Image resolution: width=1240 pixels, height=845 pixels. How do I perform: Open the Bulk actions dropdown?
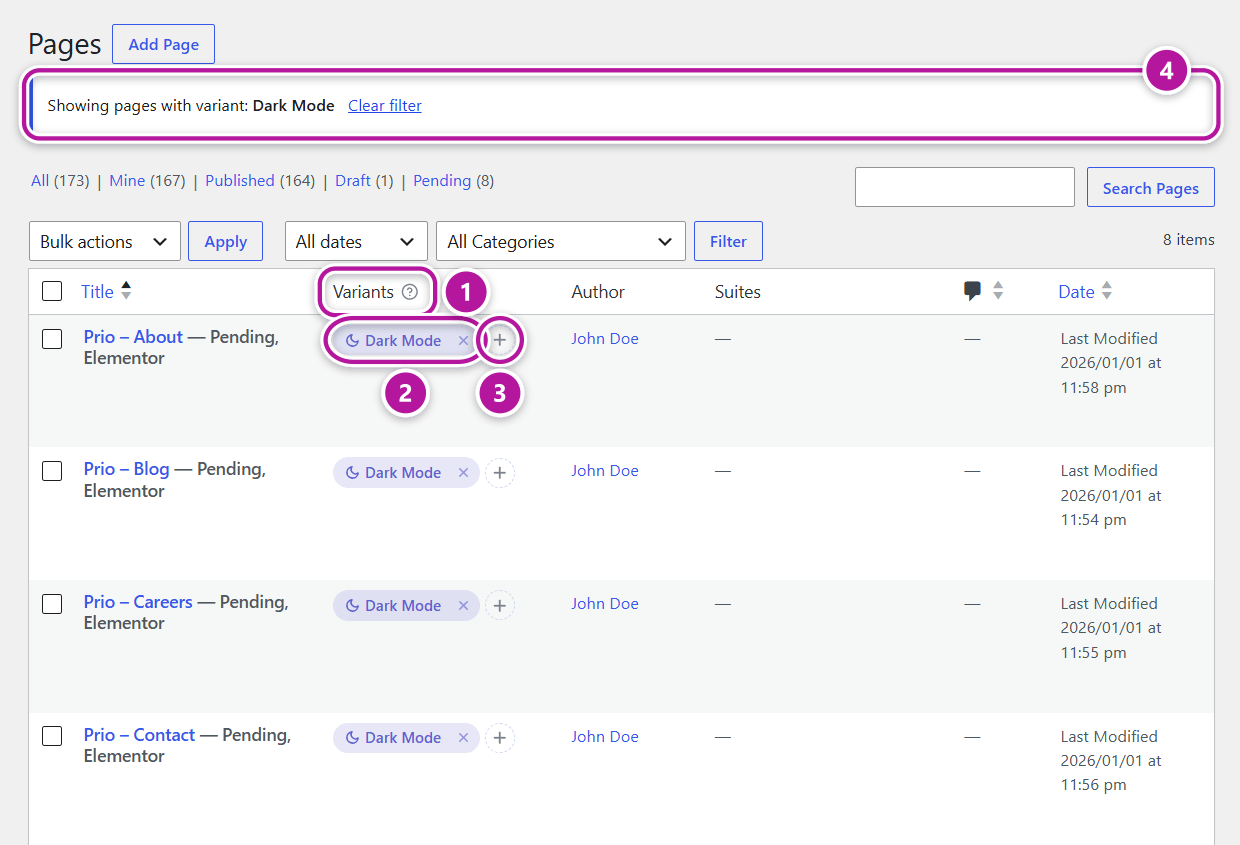[105, 241]
